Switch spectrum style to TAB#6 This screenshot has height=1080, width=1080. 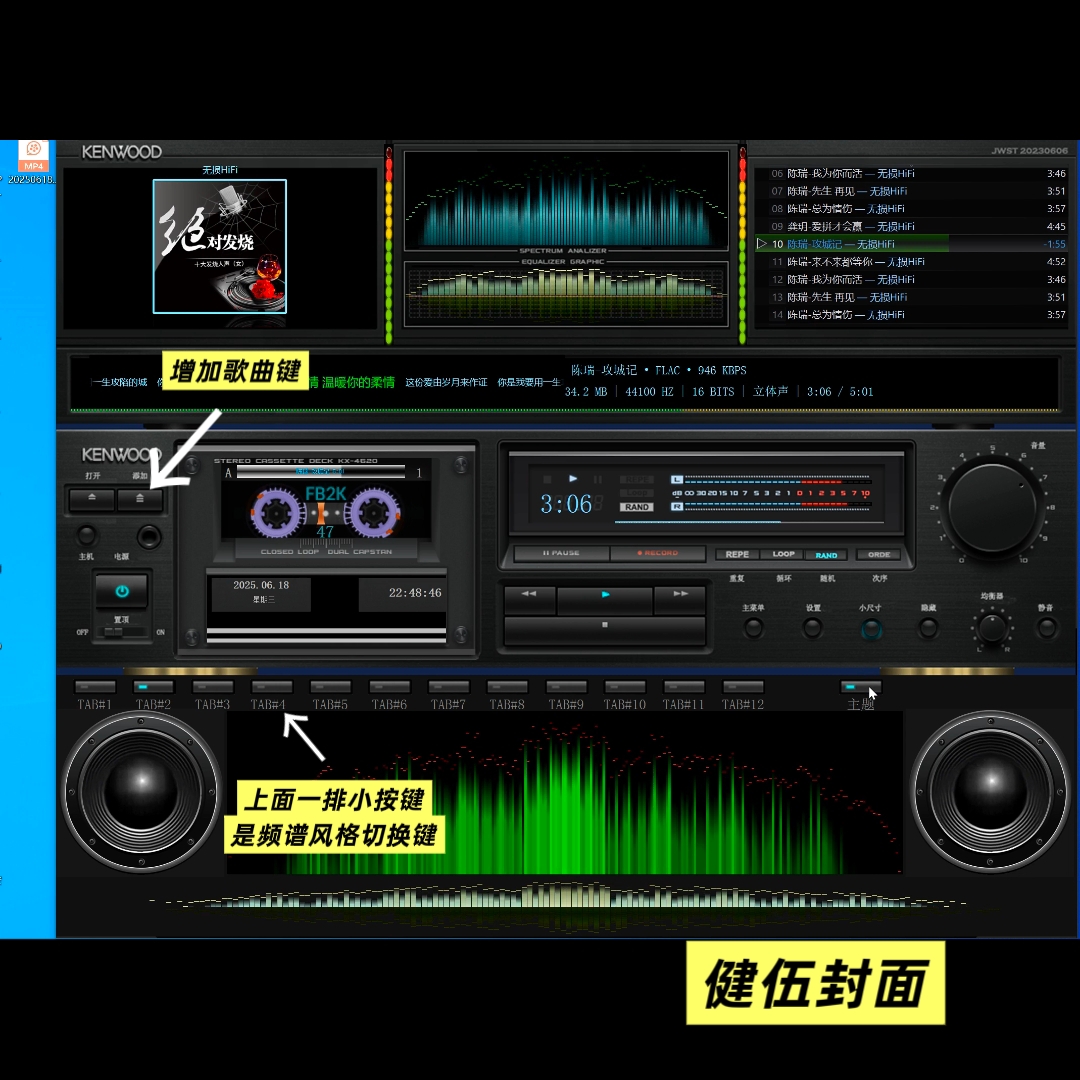(390, 687)
